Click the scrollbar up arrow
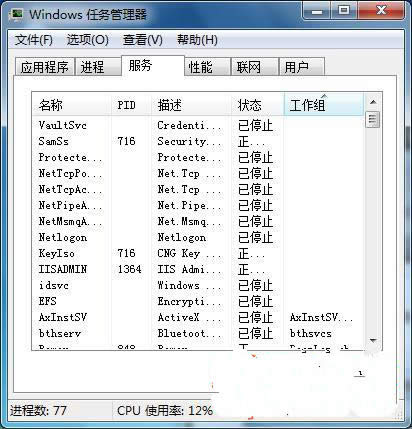This screenshot has width=412, height=429. pos(373,102)
